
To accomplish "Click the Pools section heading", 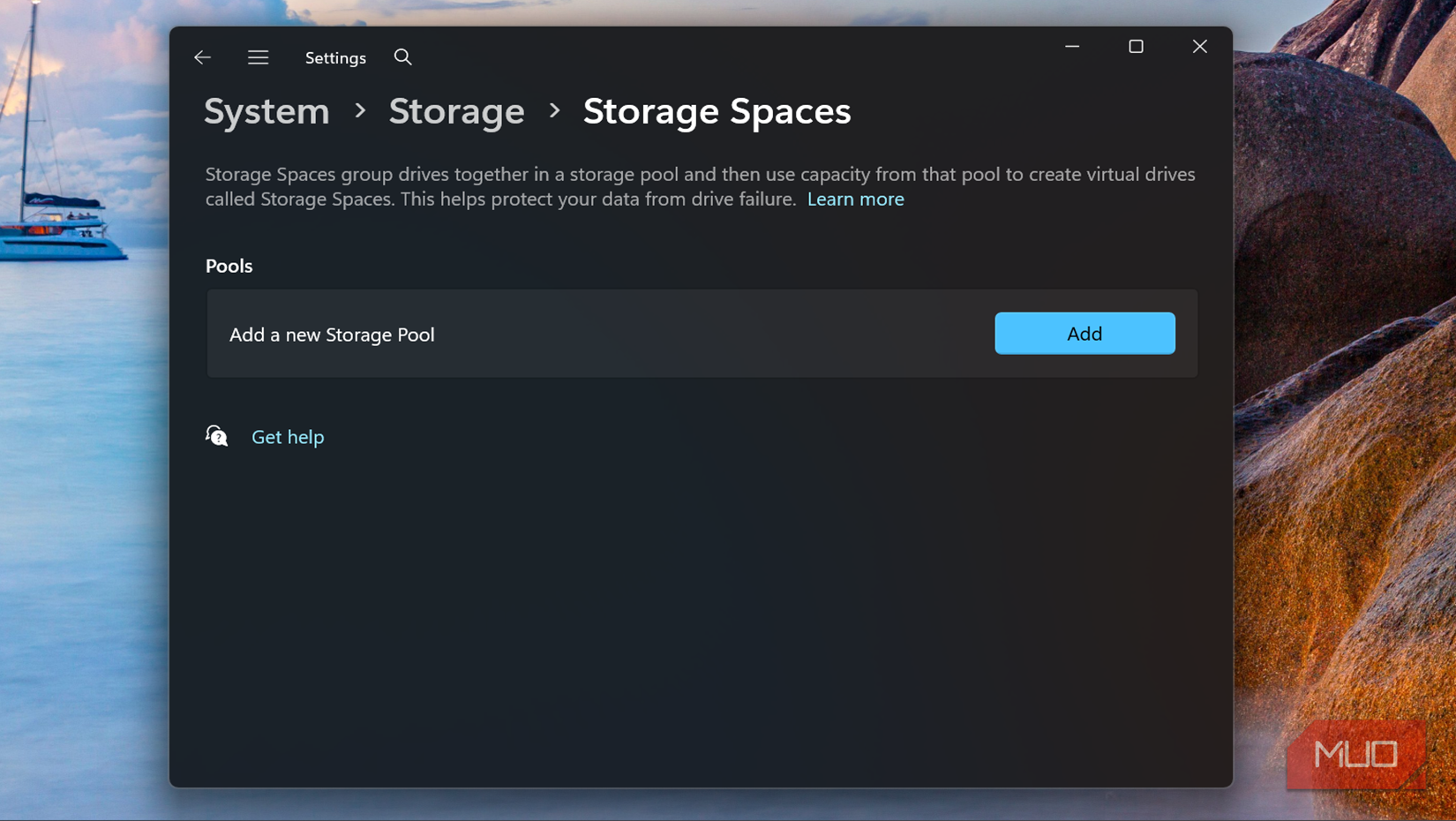I will (x=229, y=266).
